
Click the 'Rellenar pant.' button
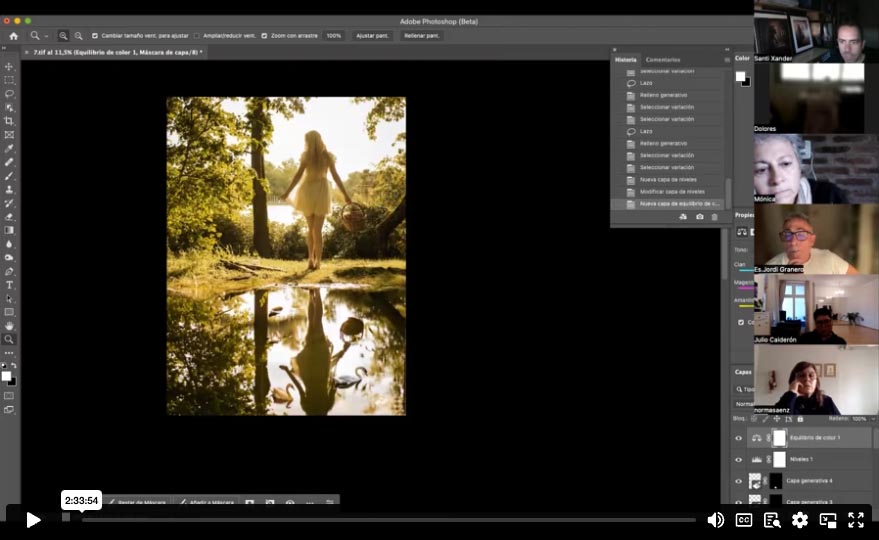click(x=422, y=36)
